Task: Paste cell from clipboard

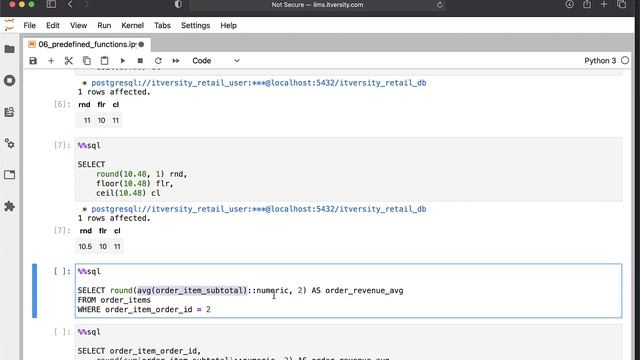Action: [x=104, y=61]
